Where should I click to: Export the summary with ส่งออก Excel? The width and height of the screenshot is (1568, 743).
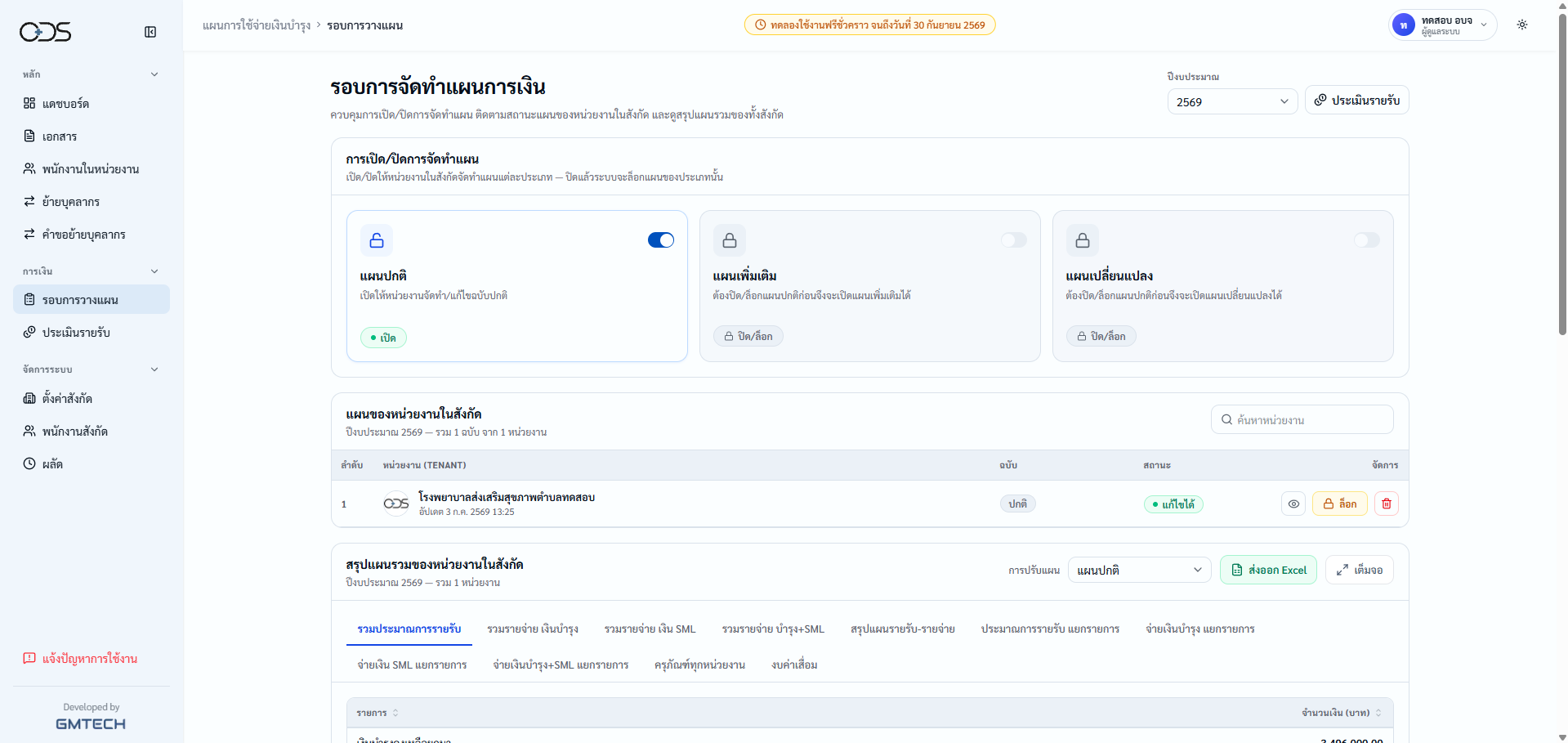click(1268, 570)
